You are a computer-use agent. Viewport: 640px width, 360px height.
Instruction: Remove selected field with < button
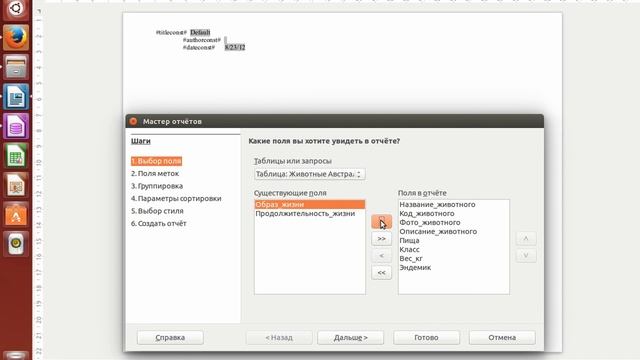tap(382, 256)
